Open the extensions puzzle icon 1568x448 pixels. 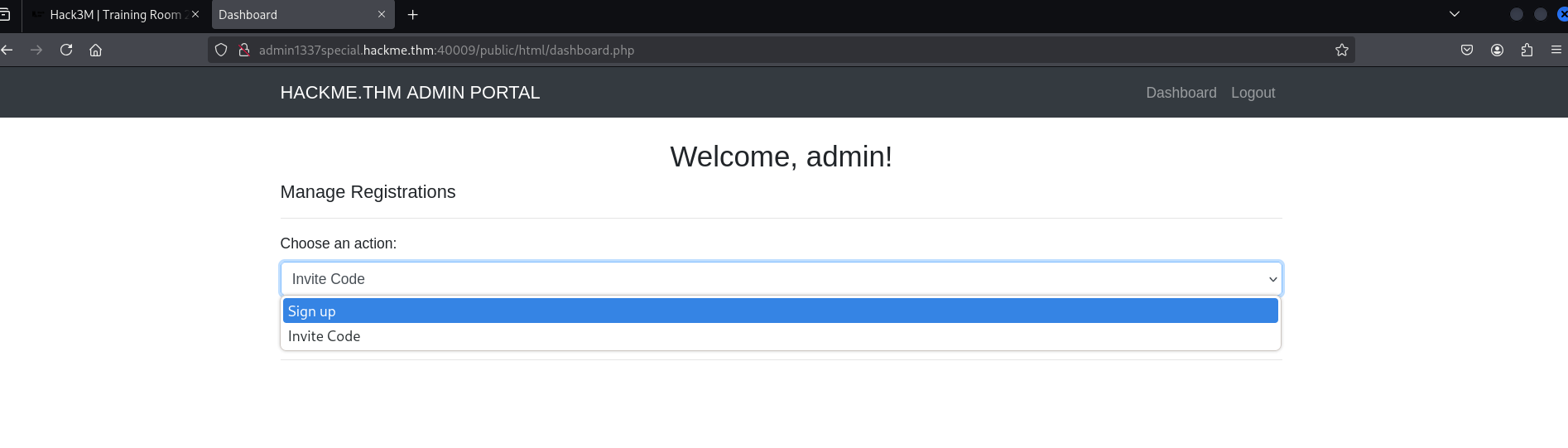pyautogui.click(x=1527, y=50)
